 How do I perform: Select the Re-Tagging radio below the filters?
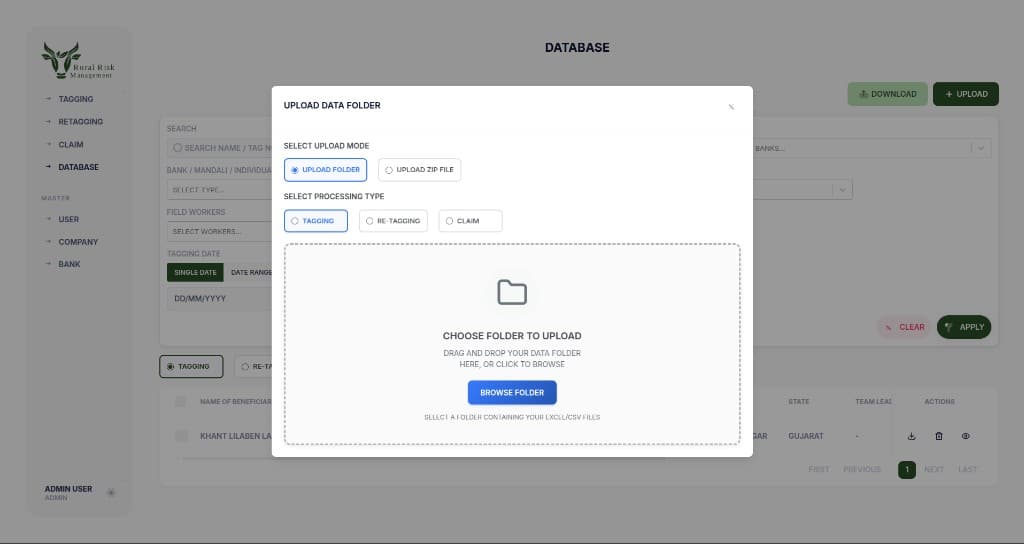pos(253,366)
